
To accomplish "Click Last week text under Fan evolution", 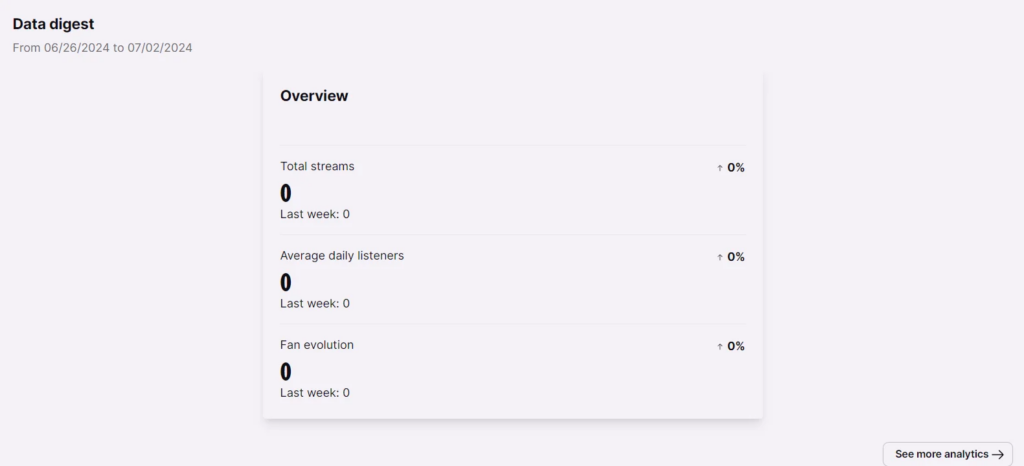I will [315, 393].
